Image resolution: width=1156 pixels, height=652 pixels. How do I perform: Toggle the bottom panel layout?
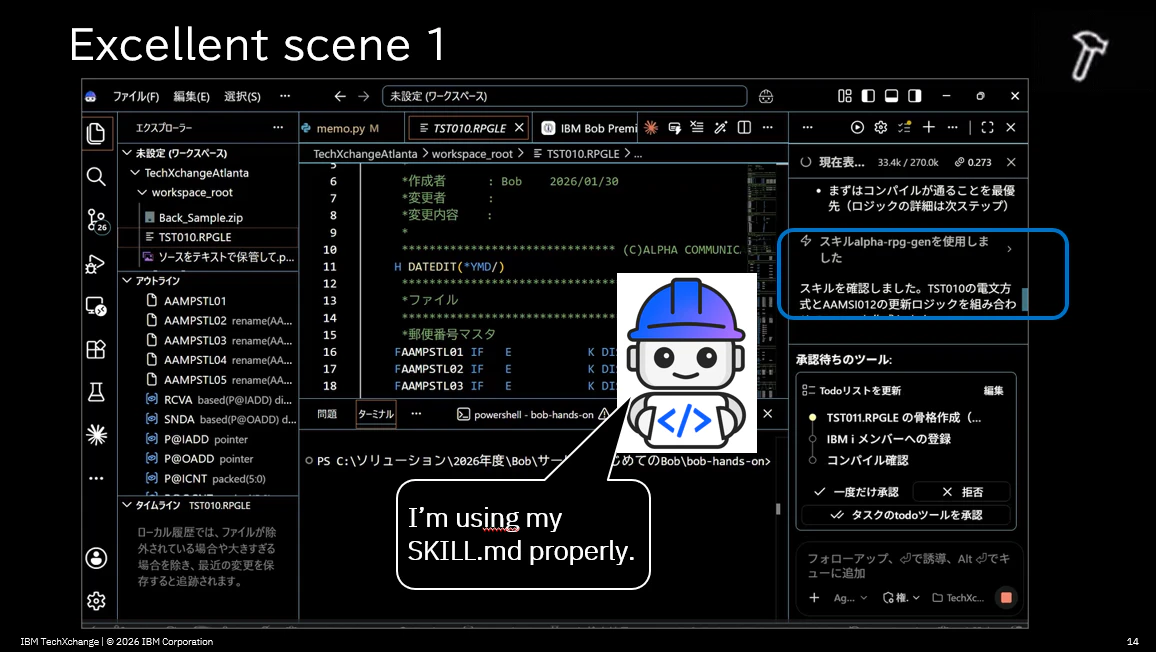click(891, 96)
